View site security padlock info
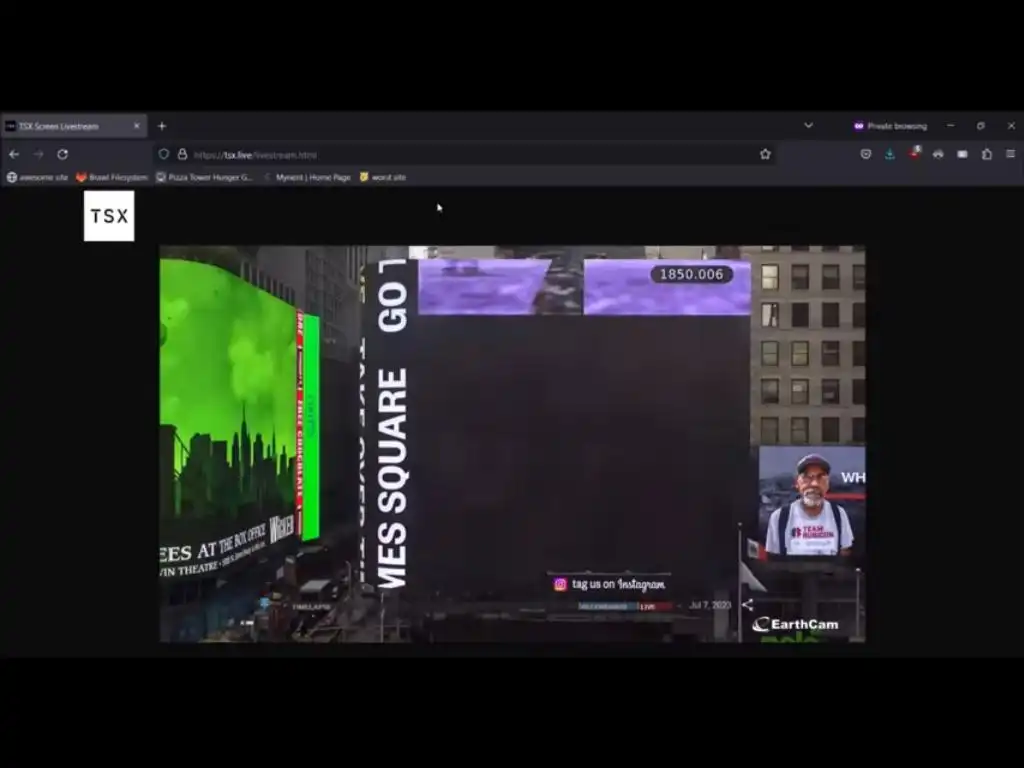The width and height of the screenshot is (1024, 768). pos(182,154)
